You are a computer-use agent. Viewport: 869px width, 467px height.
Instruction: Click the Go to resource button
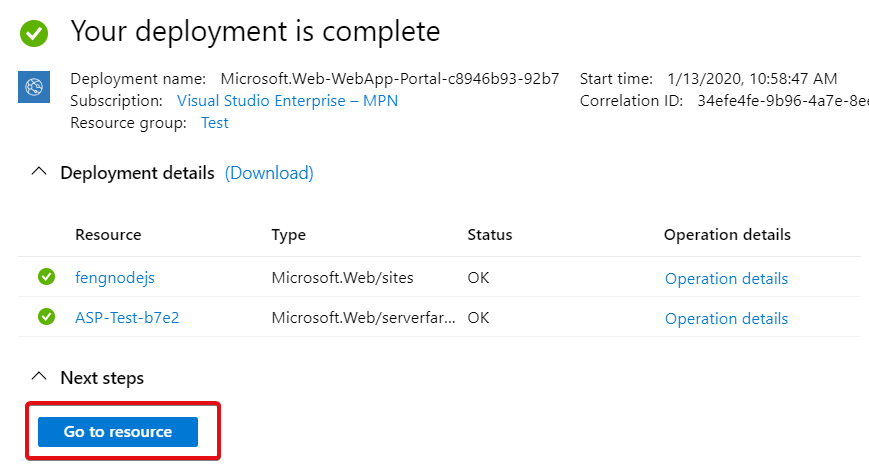click(x=117, y=432)
